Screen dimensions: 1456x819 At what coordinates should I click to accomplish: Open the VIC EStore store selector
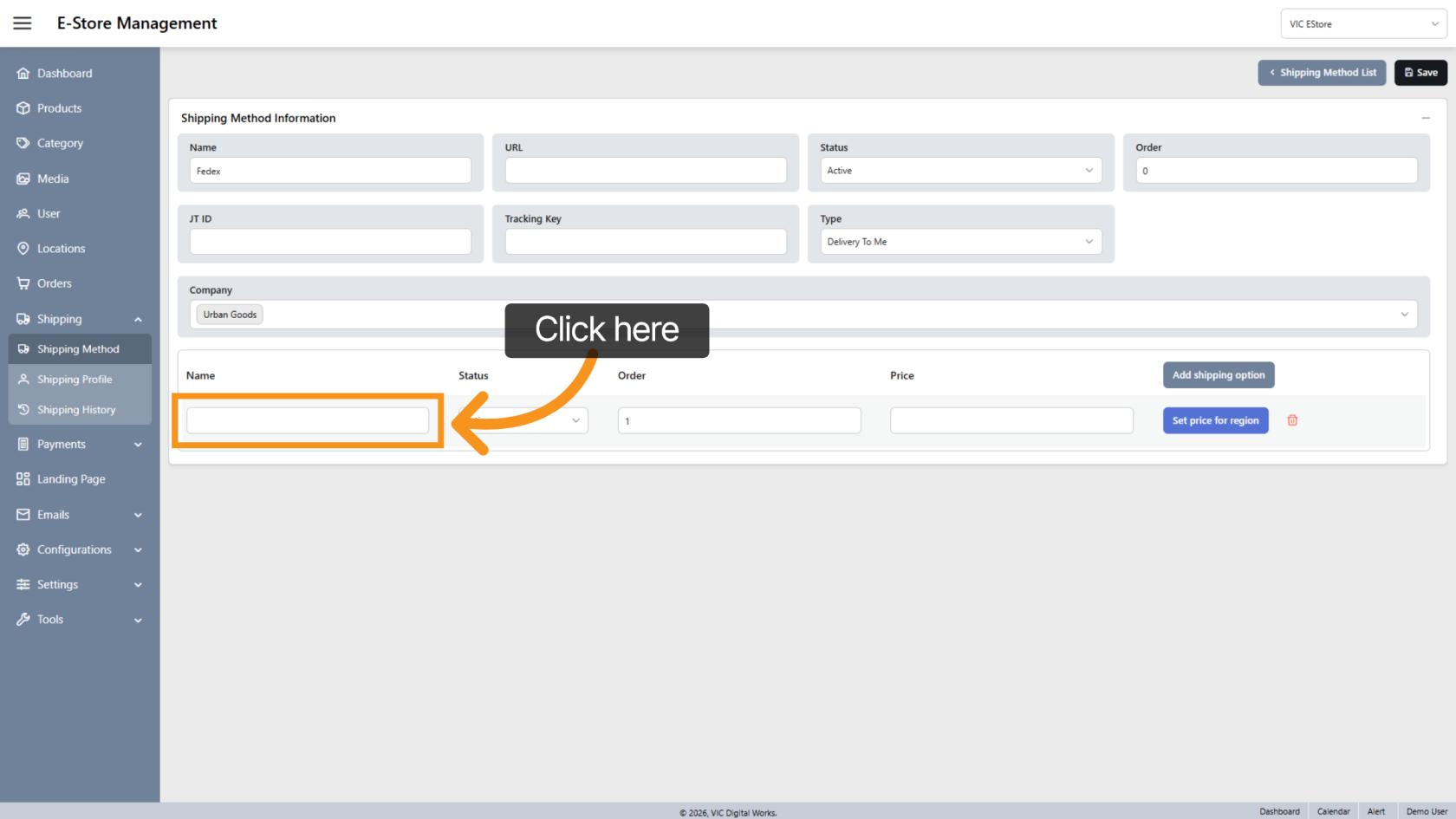click(x=1362, y=24)
